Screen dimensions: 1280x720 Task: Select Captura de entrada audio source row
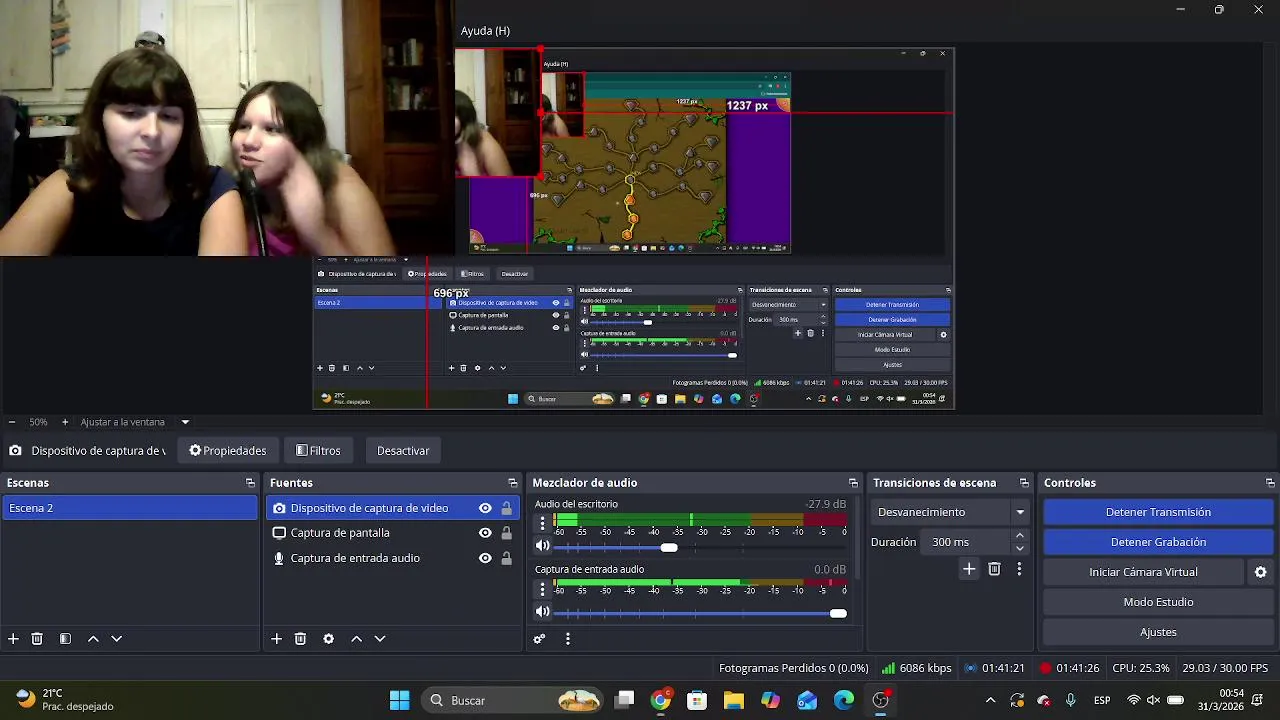[392, 558]
